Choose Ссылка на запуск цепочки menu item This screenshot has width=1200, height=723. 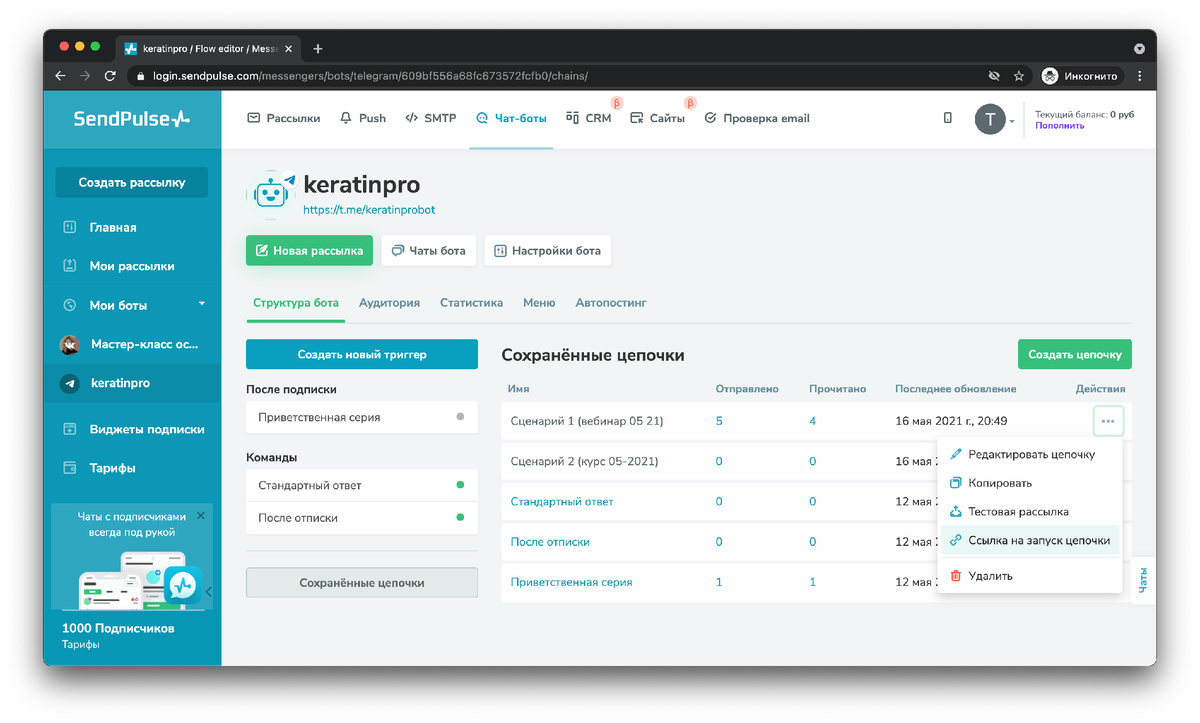pyautogui.click(x=1029, y=540)
